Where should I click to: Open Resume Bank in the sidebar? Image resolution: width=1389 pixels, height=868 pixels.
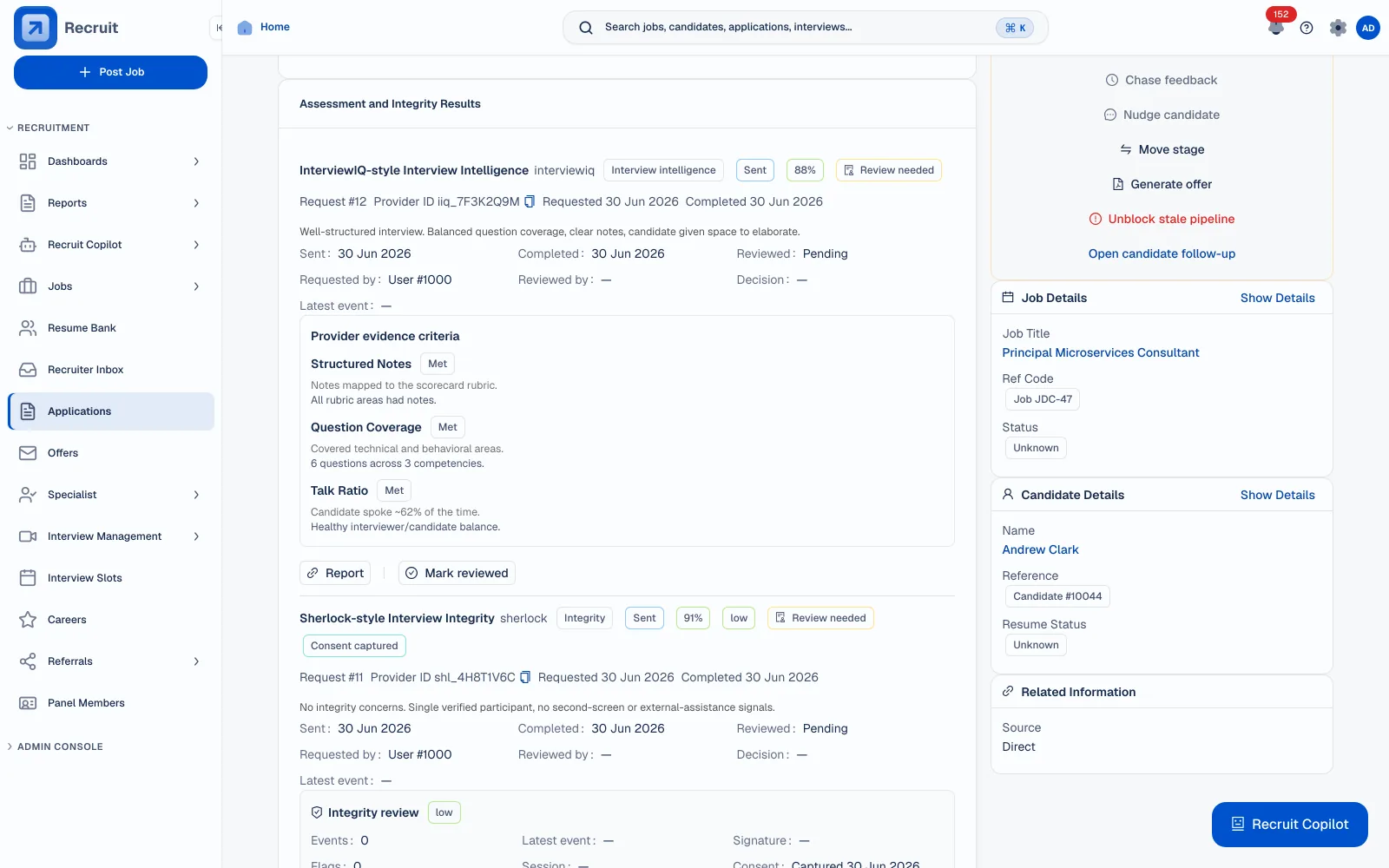111,328
